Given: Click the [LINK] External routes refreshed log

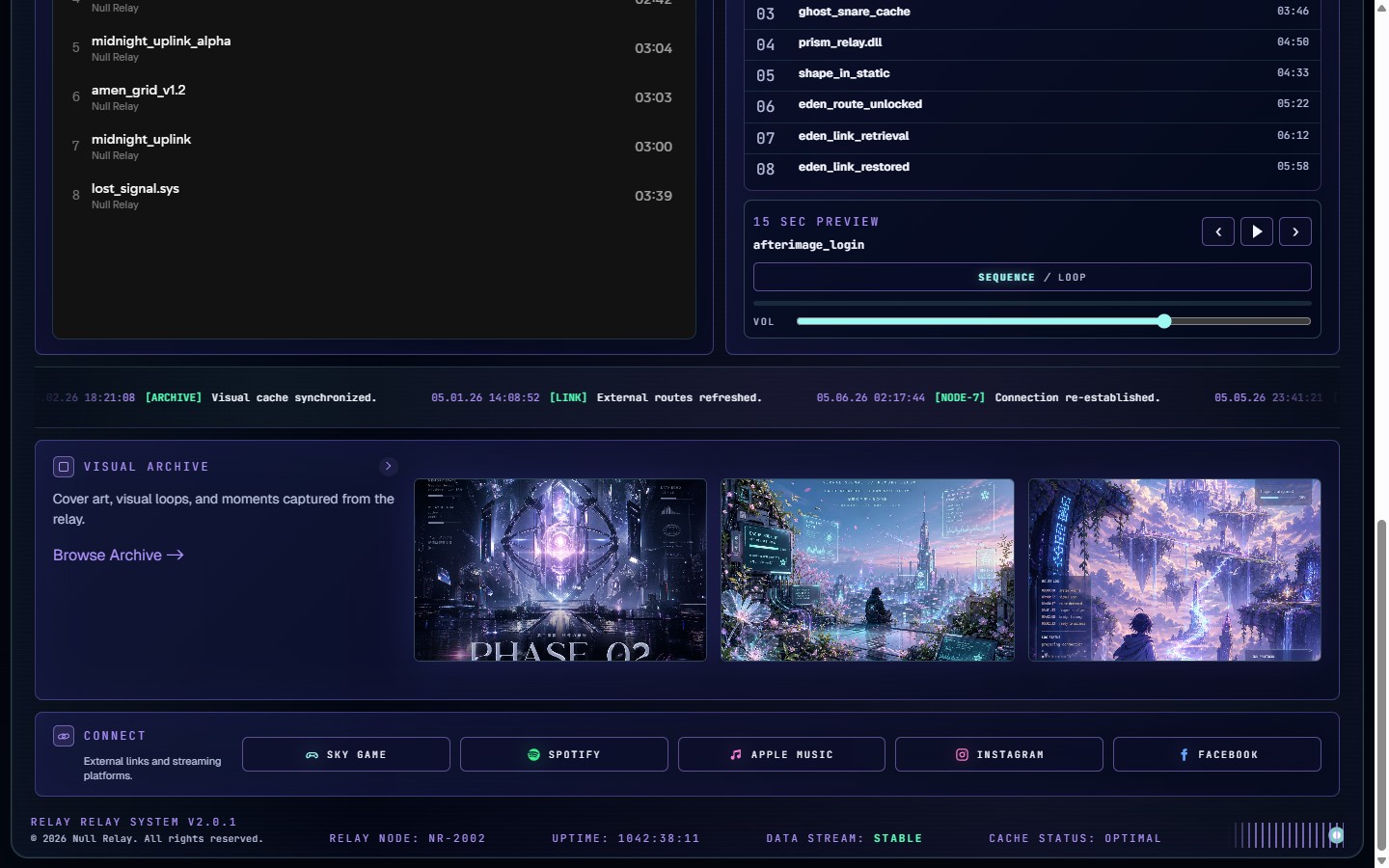Looking at the screenshot, I should [x=596, y=397].
